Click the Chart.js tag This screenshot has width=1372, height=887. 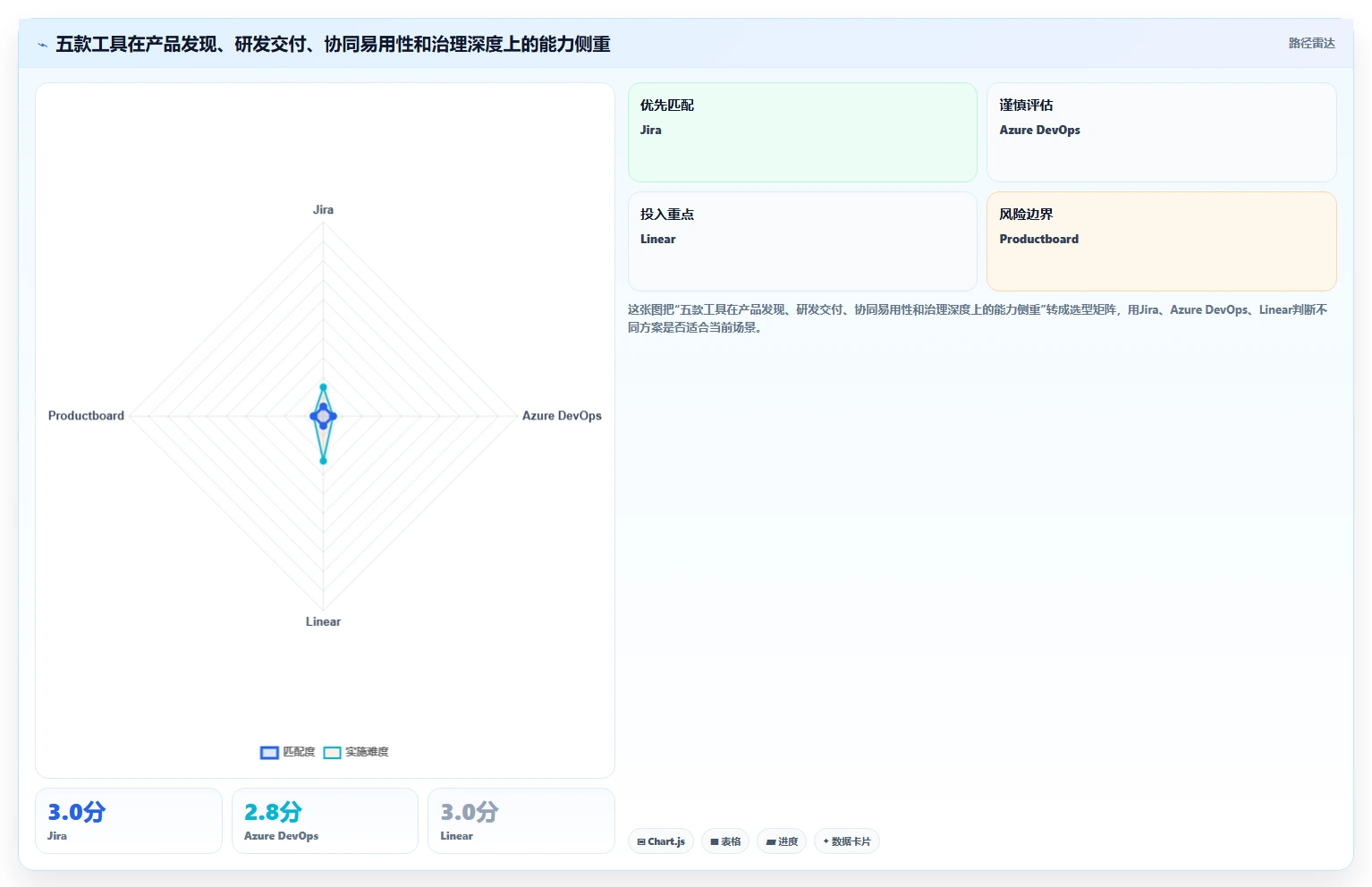click(x=661, y=841)
